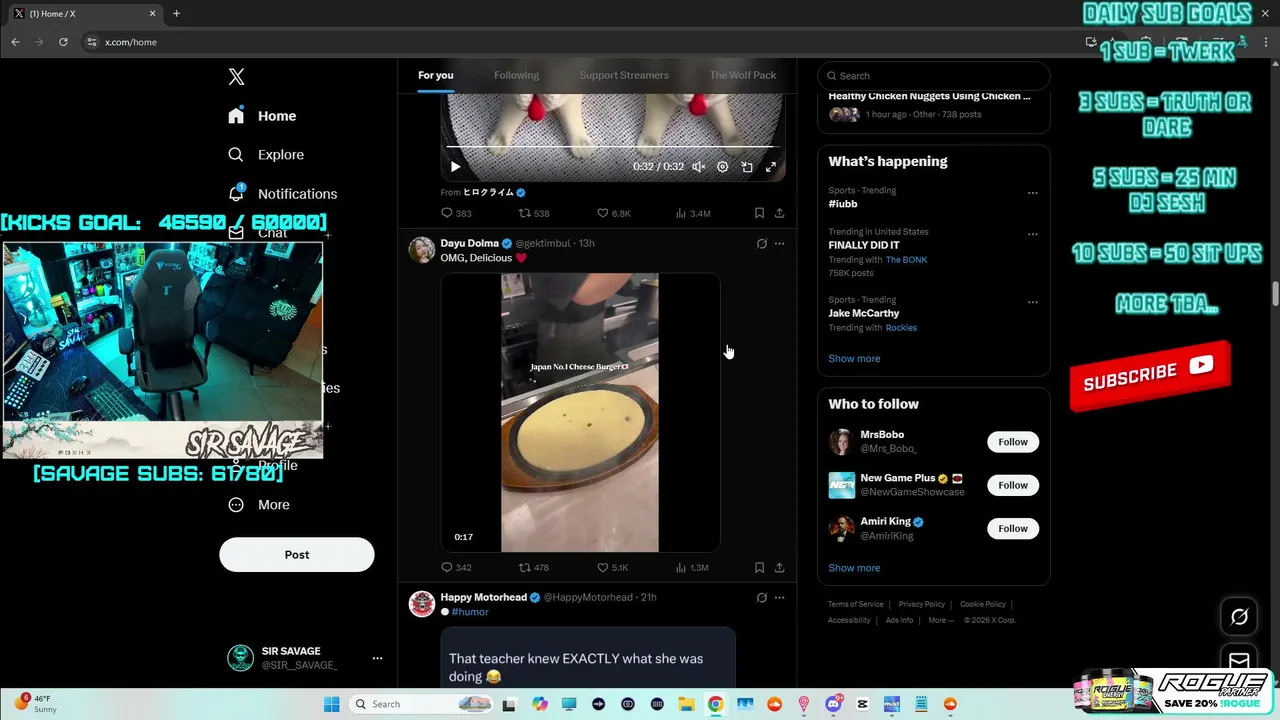Bookmark the Dayu Dolma post
The height and width of the screenshot is (720, 1280).
pos(759,568)
